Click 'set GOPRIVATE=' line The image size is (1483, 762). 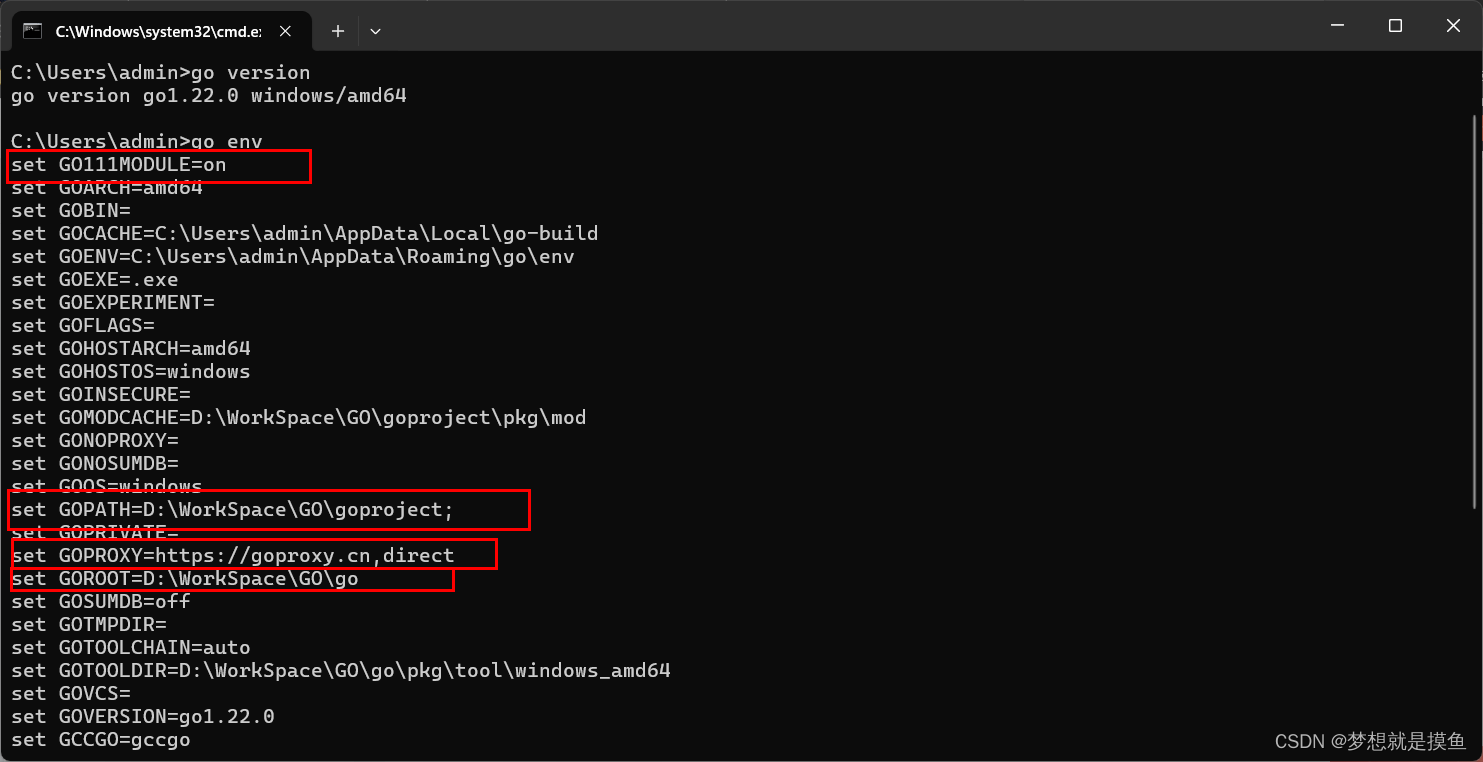tap(95, 532)
